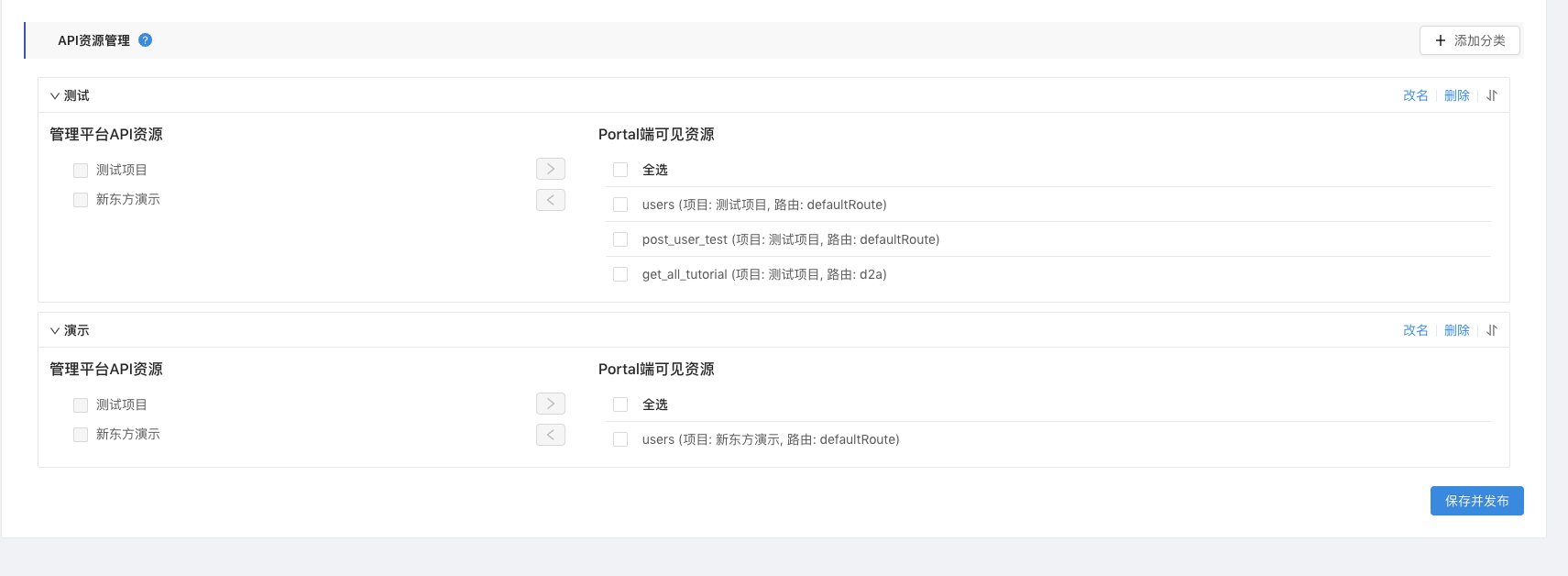The image size is (1568, 576).
Task: Click the sort icon in 演示 category header
Action: (x=1492, y=330)
